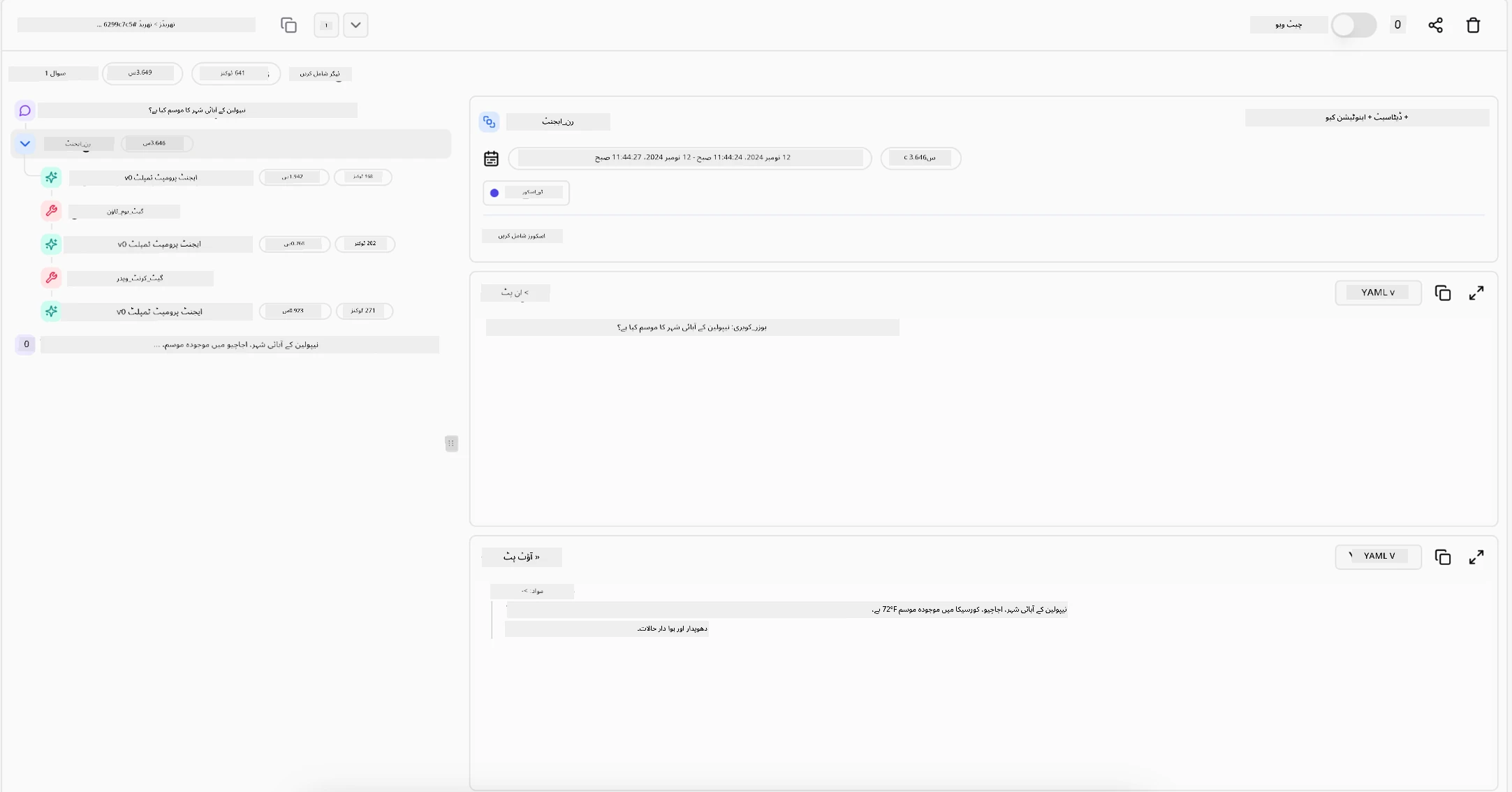Click the add scores button
Viewport: 1512px width, 792px height.
522,236
